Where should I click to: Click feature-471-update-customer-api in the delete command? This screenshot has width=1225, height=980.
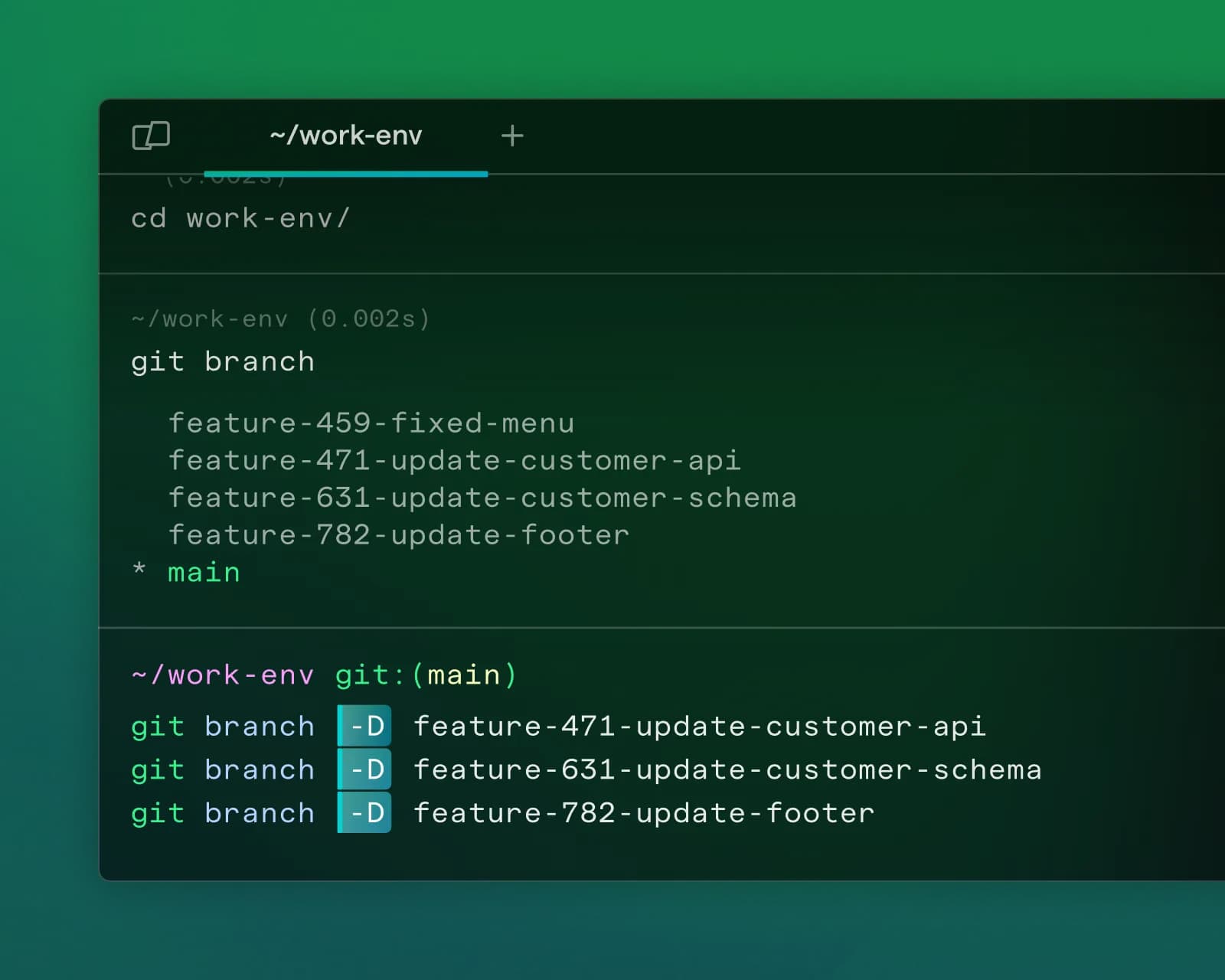click(x=699, y=726)
